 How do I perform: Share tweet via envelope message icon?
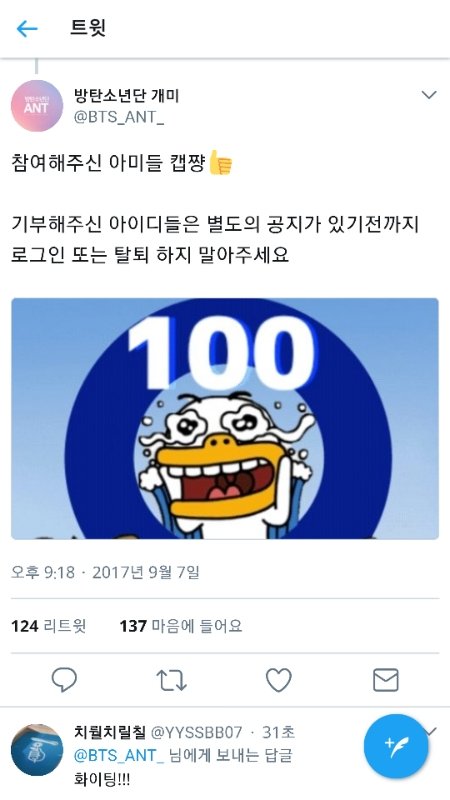386,680
